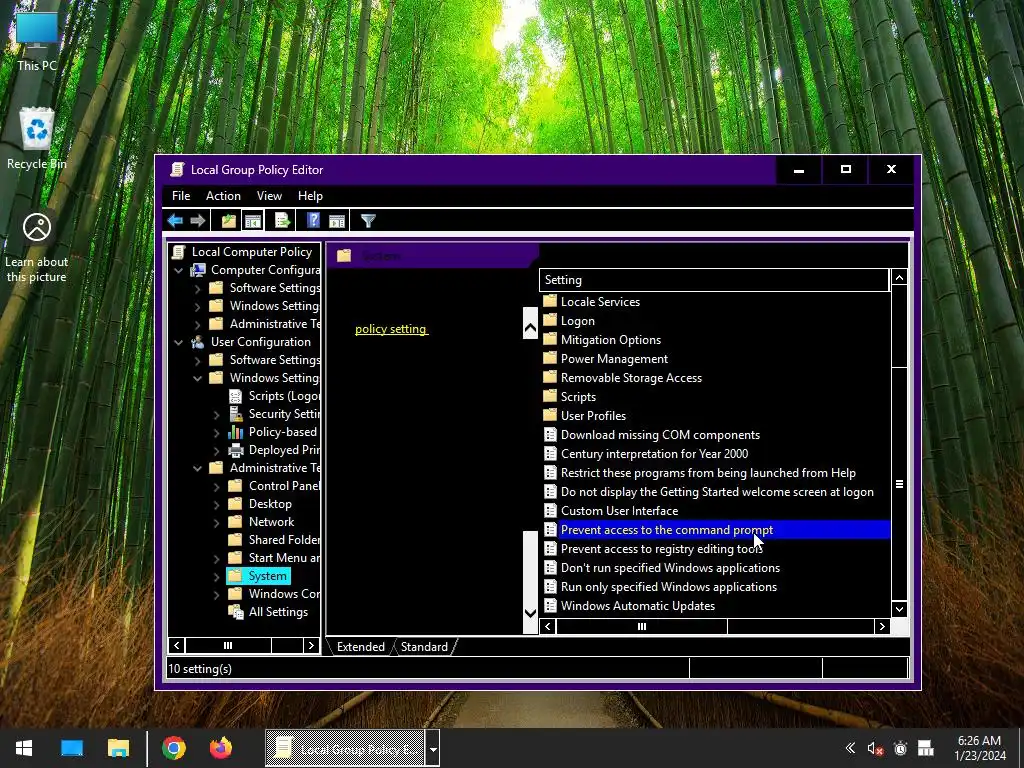Select Windows Automatic Updates setting
This screenshot has height=768, width=1024.
tap(629, 605)
